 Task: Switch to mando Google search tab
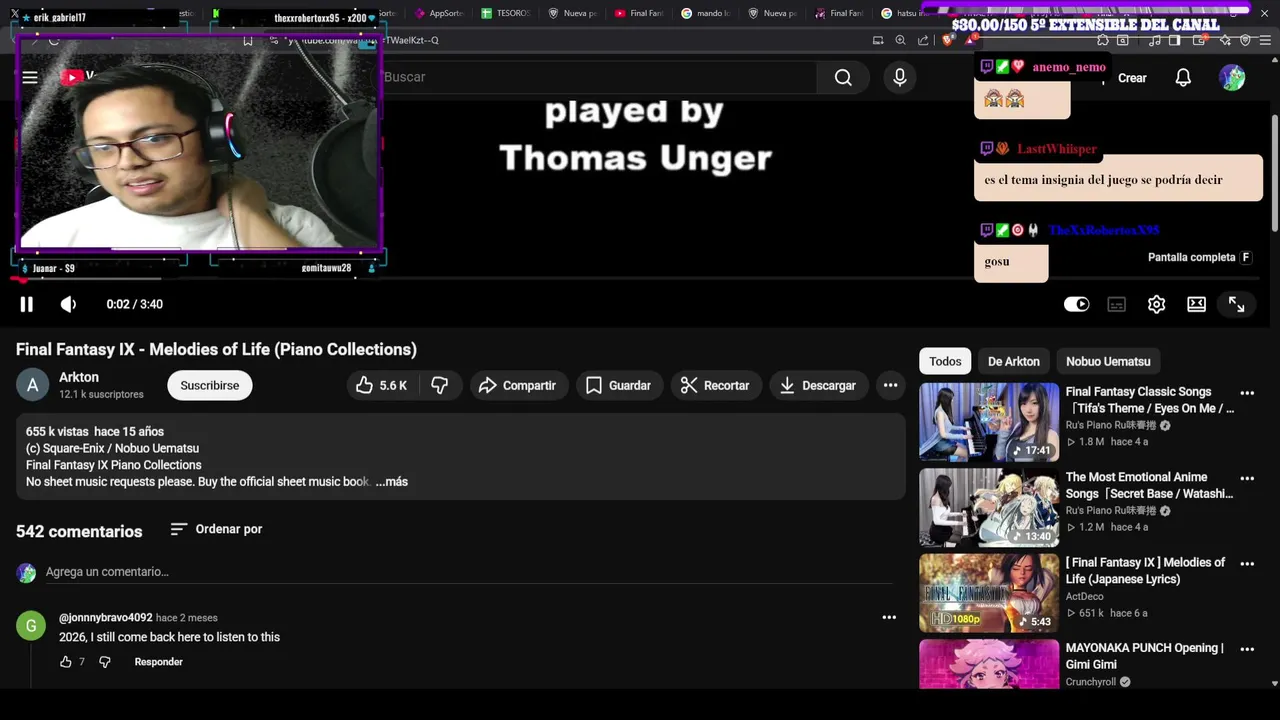705,13
